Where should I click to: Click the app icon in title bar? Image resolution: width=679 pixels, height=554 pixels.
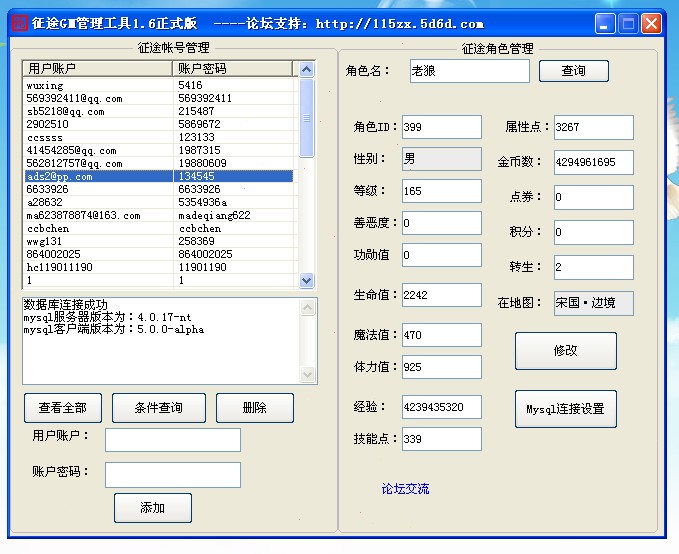[17, 23]
